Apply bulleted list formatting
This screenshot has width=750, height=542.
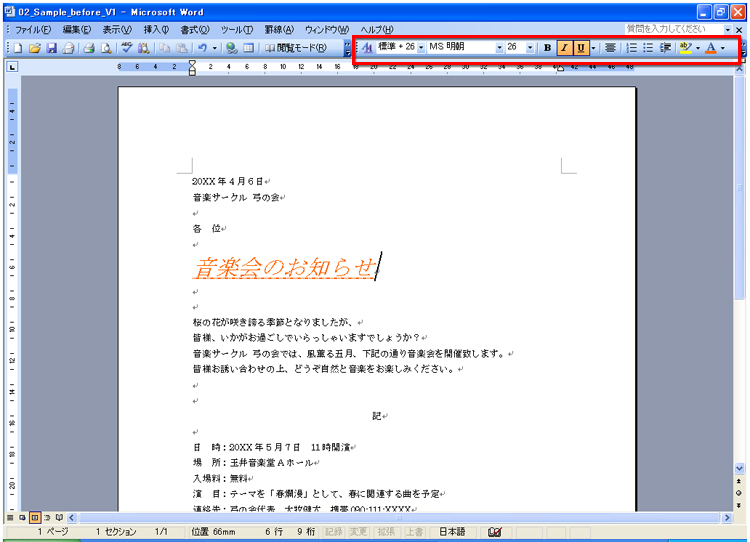click(648, 47)
